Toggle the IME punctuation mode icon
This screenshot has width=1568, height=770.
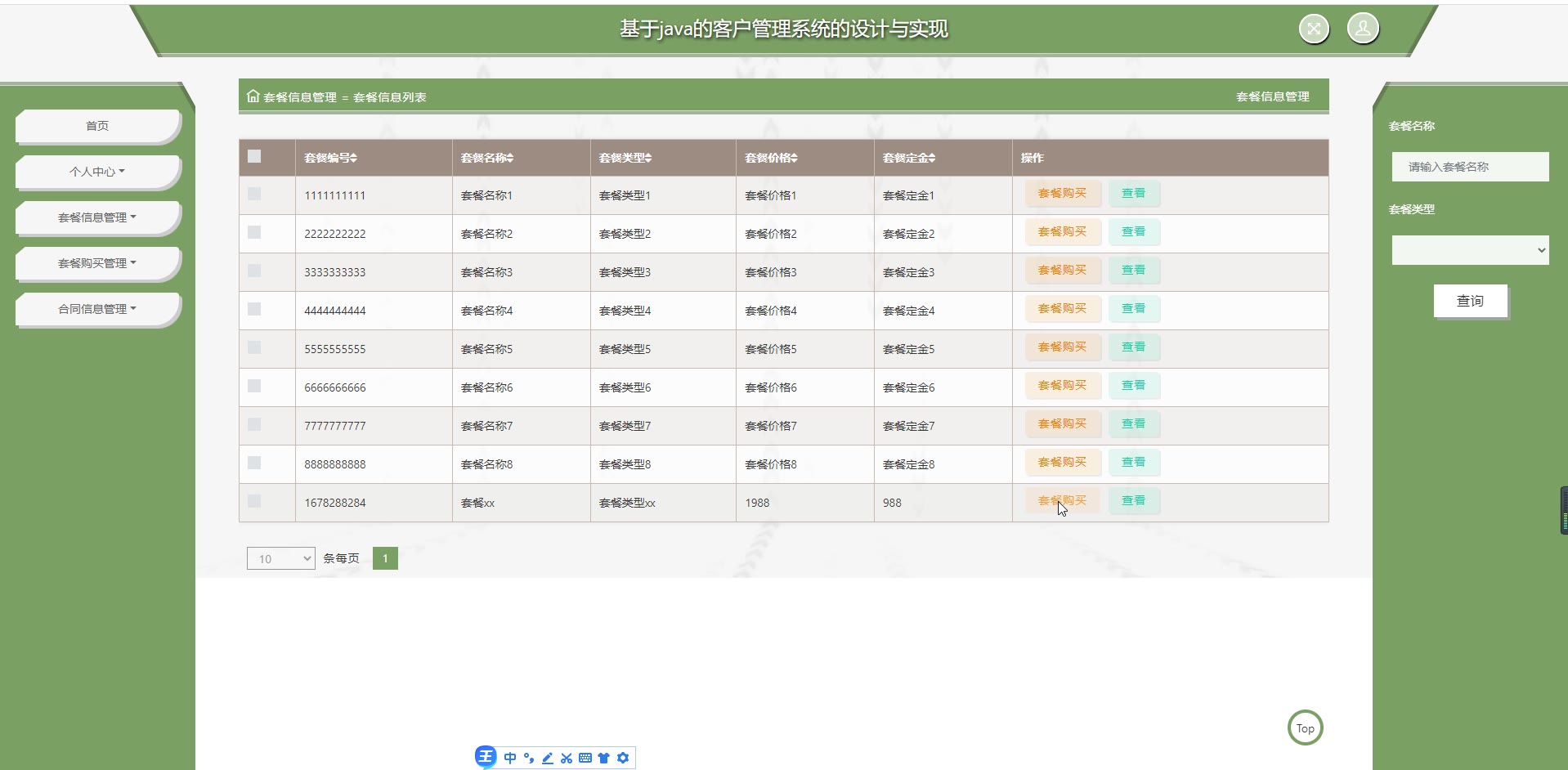(x=529, y=758)
